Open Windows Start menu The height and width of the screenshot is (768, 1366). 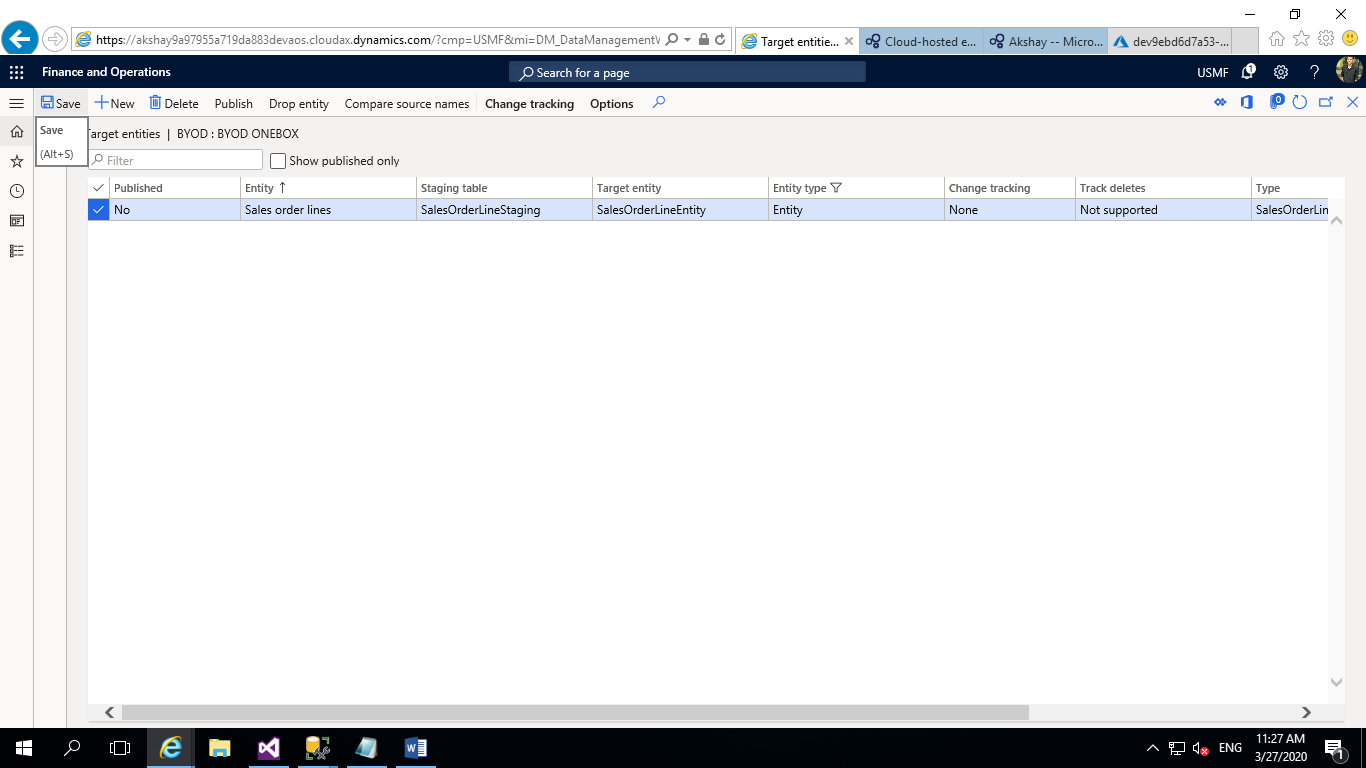(23, 748)
